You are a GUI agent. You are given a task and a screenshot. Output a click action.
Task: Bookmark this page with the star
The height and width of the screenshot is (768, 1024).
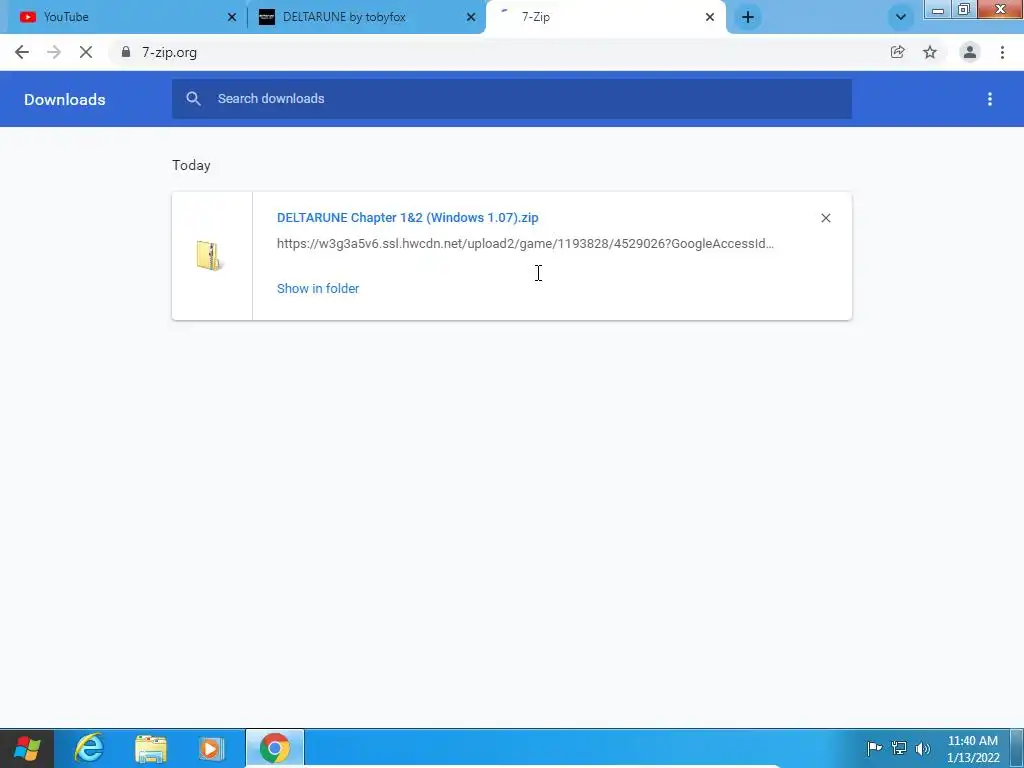[x=930, y=52]
